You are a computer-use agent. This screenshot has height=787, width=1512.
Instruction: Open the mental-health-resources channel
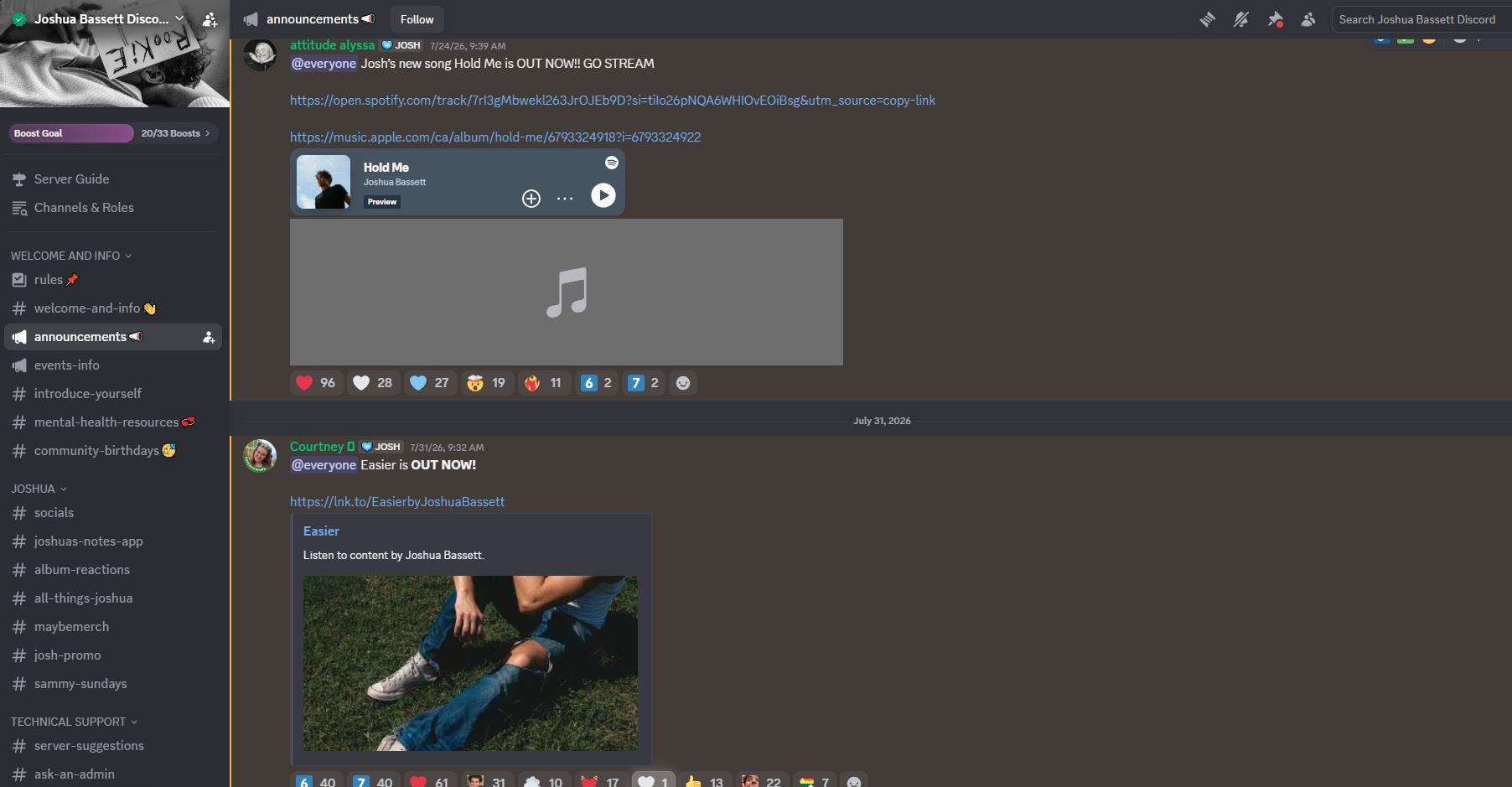coord(113,422)
